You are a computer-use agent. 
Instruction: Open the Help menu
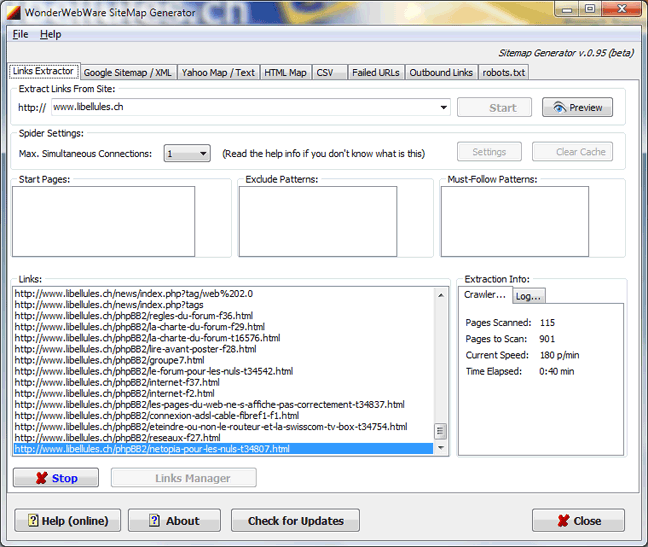[x=50, y=34]
